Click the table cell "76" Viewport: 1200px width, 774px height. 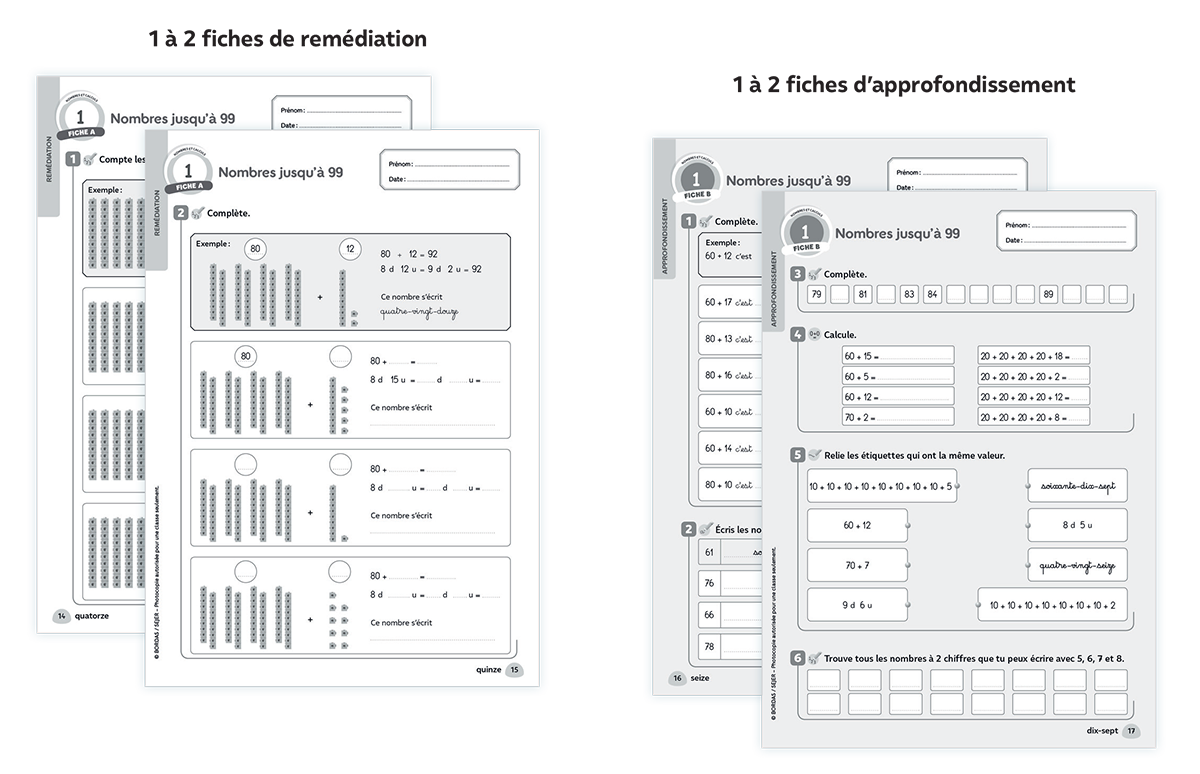click(x=709, y=583)
